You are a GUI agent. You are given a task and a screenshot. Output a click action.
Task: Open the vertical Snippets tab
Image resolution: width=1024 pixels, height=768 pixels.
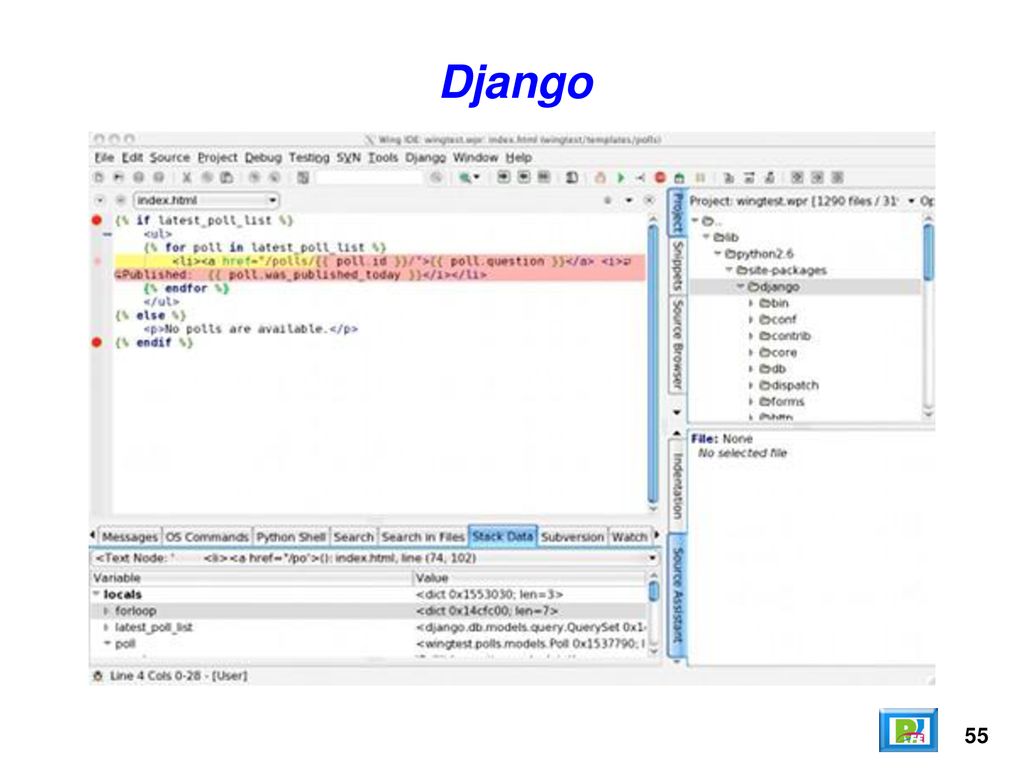(678, 266)
